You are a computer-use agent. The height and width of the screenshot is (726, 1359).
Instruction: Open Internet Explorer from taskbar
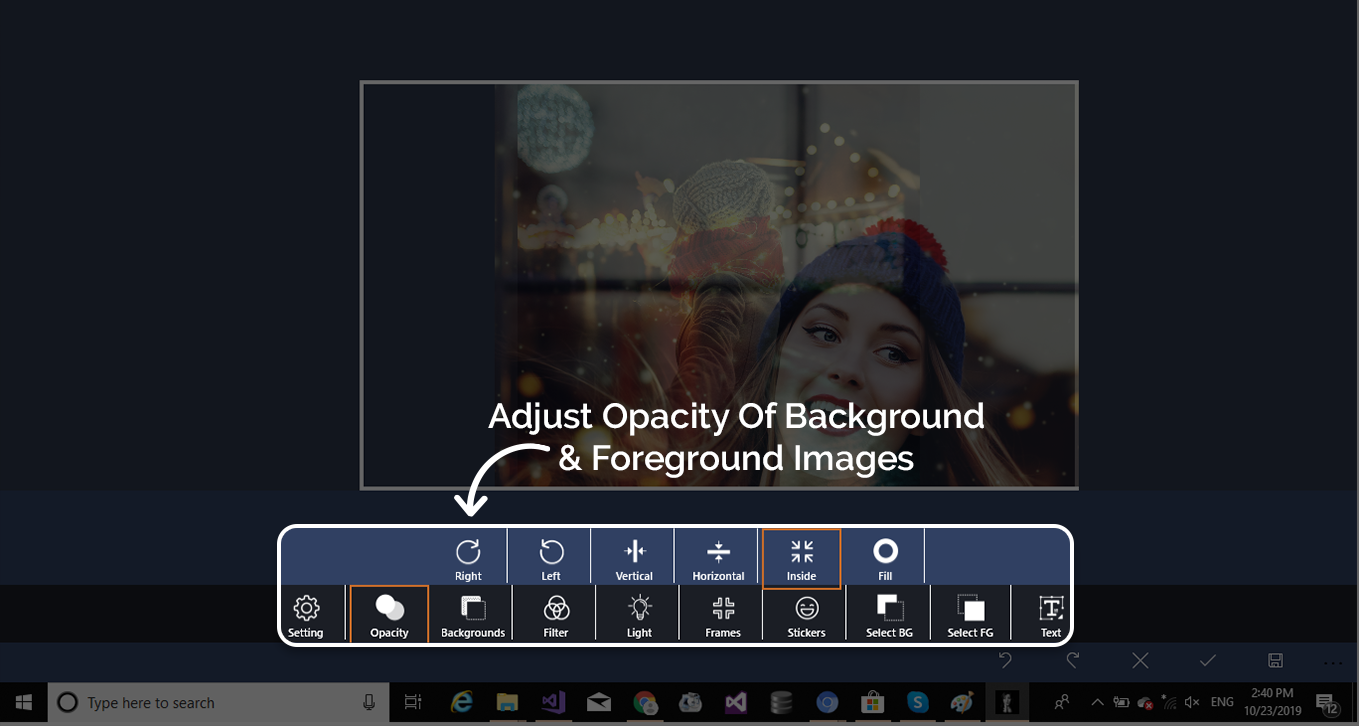(x=462, y=703)
